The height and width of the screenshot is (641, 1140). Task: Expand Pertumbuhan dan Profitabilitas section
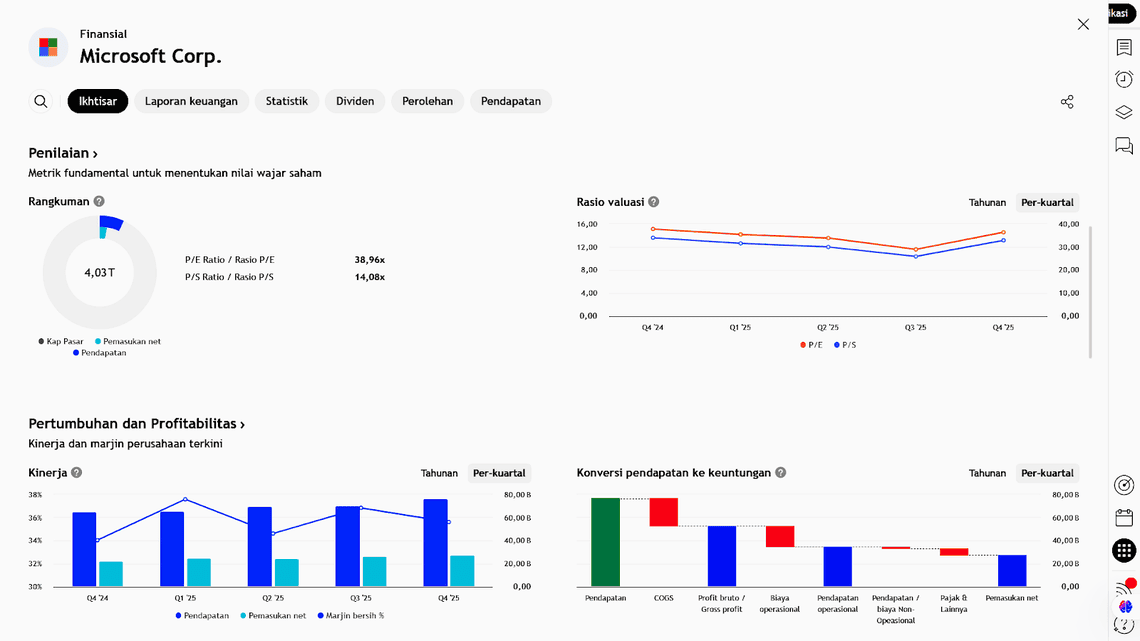pyautogui.click(x=136, y=424)
